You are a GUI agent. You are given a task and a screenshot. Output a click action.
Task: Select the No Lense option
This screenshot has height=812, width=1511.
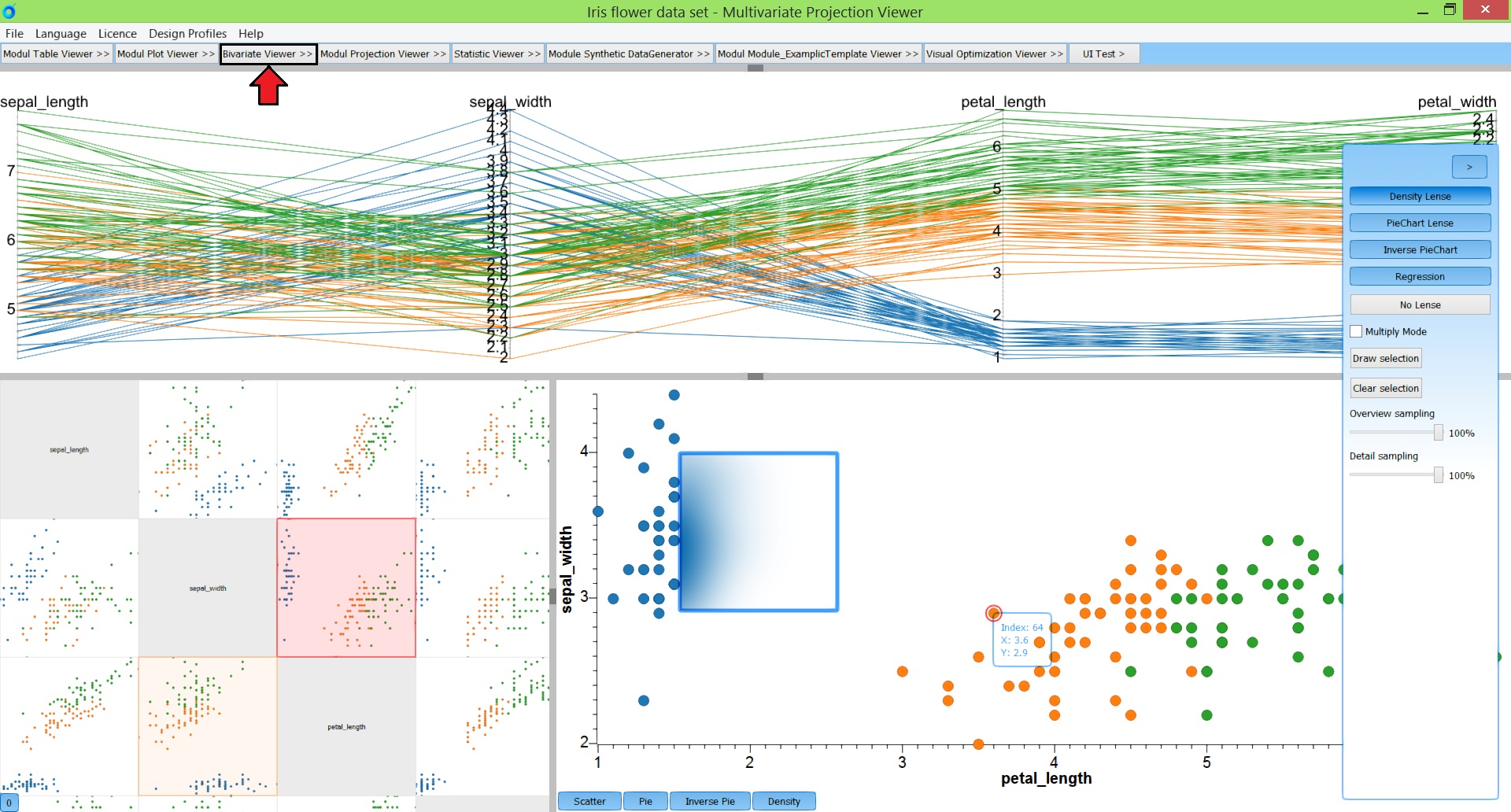click(1420, 304)
